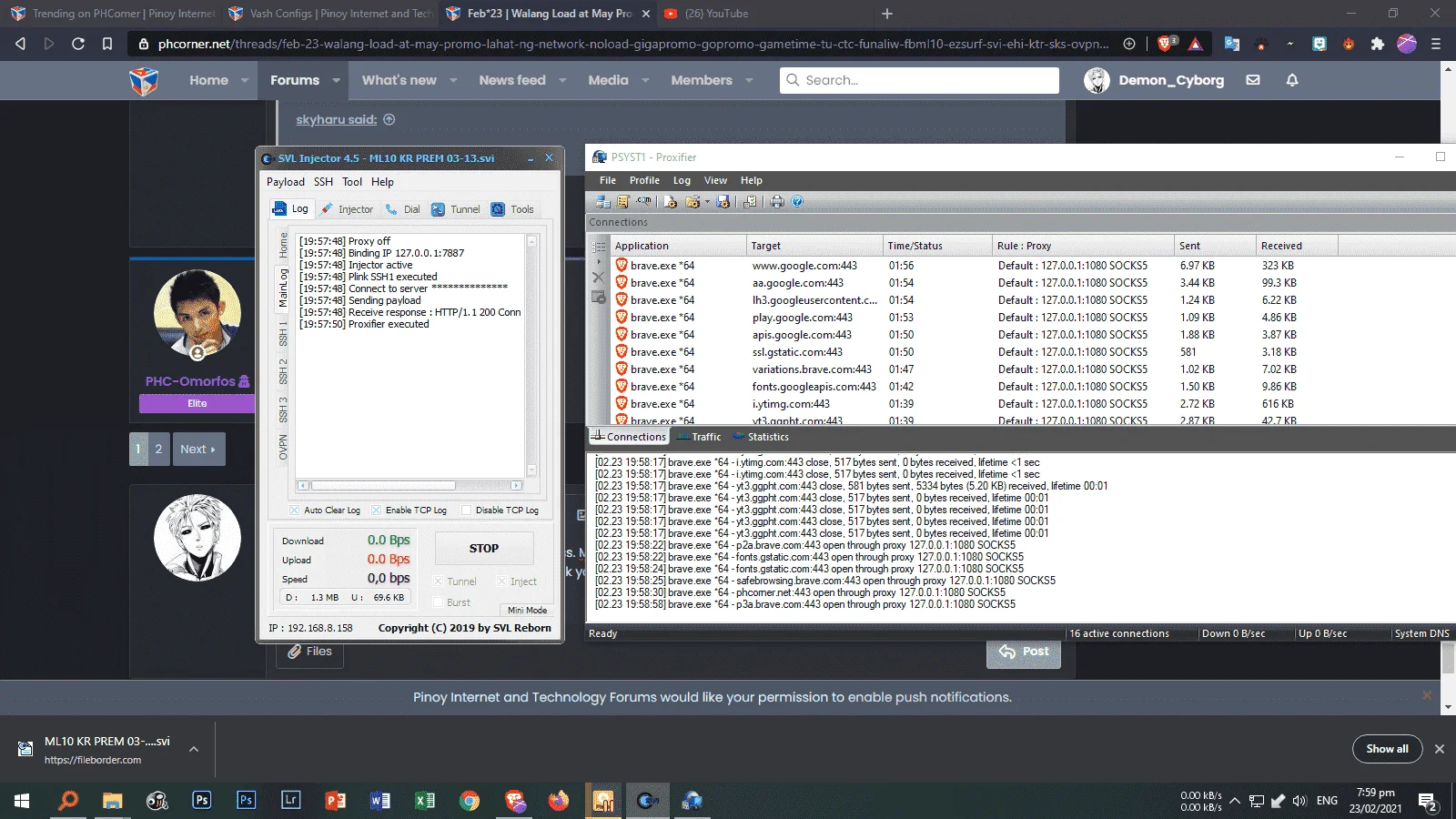Toggle Inject checkbox in SVL Injector

(x=501, y=581)
